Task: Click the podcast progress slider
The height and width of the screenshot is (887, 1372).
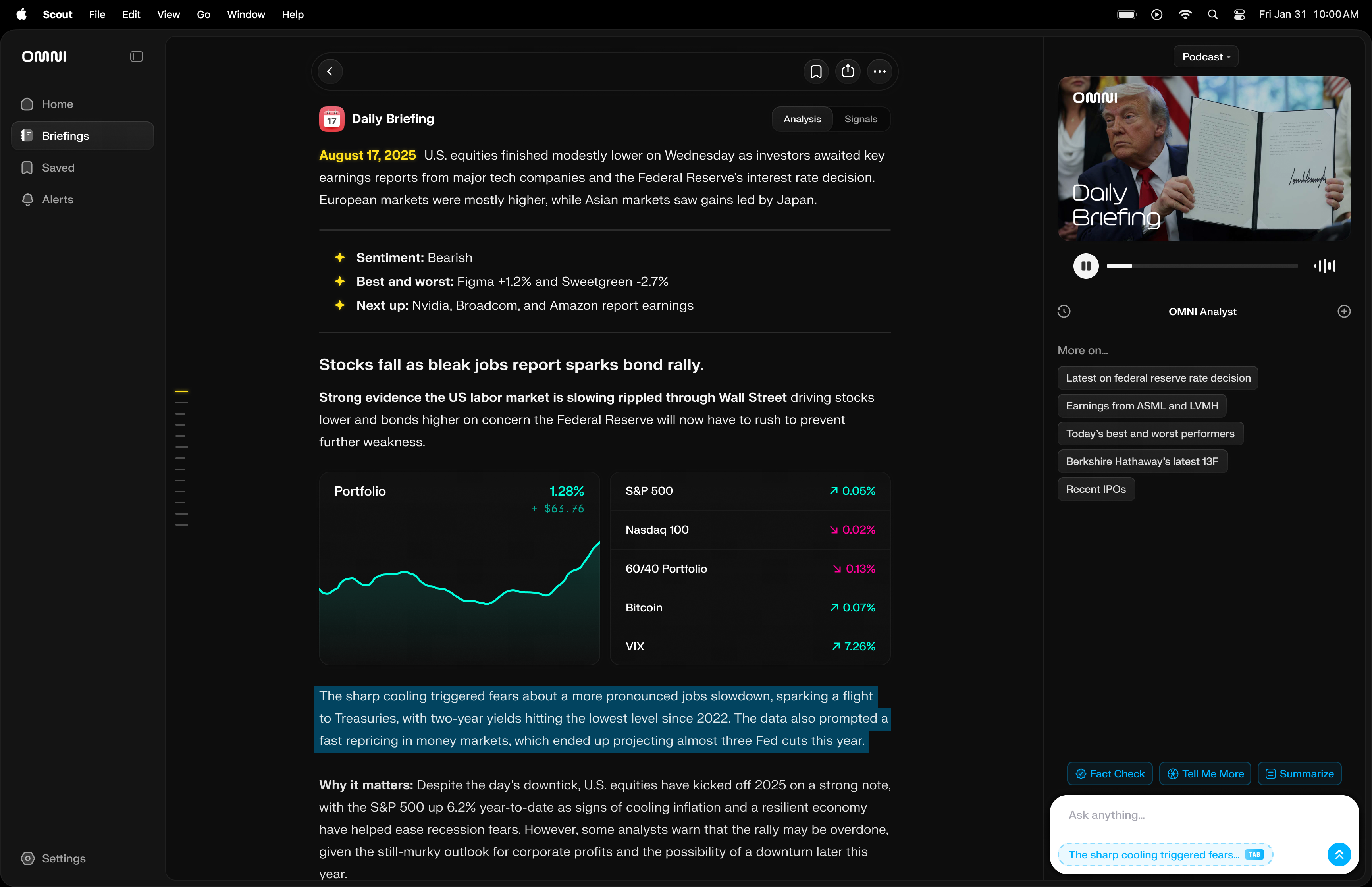Action: (x=1202, y=266)
